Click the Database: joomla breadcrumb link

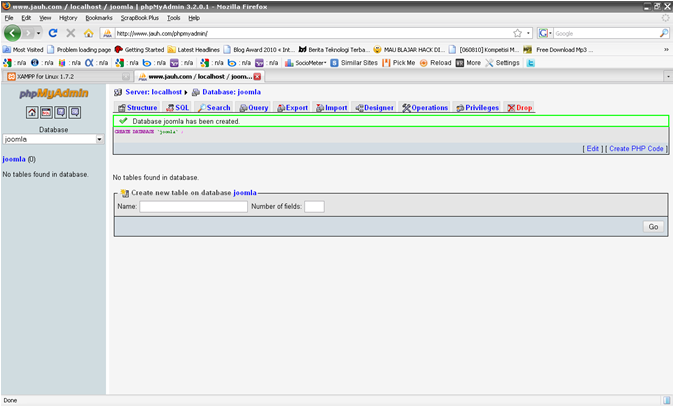coord(231,92)
